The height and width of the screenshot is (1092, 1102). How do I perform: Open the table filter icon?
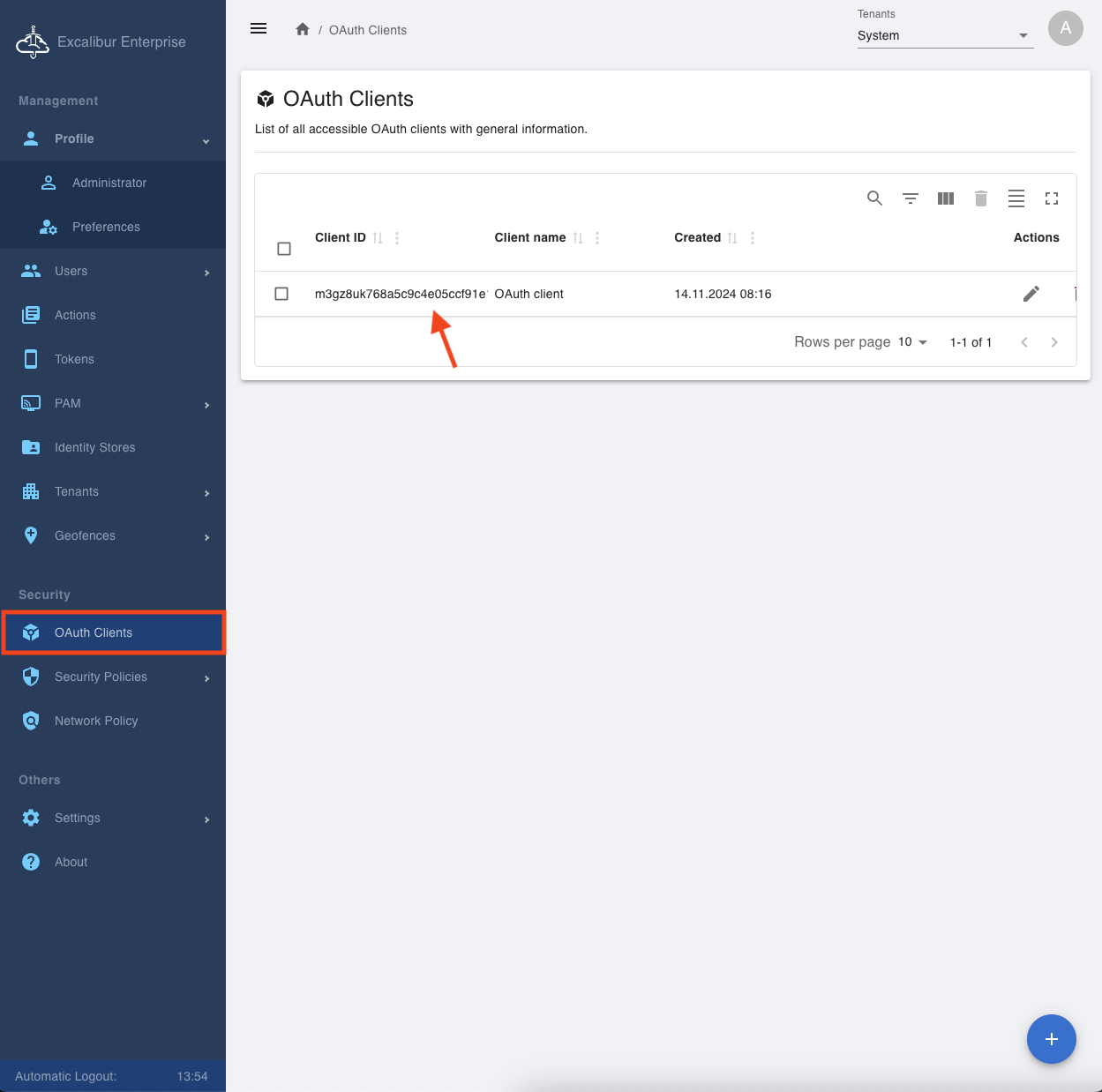(910, 198)
